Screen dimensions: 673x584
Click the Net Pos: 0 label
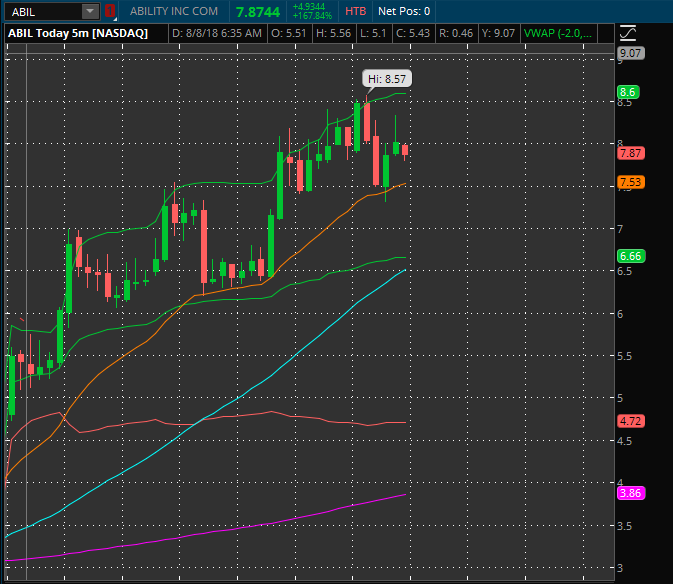[404, 11]
